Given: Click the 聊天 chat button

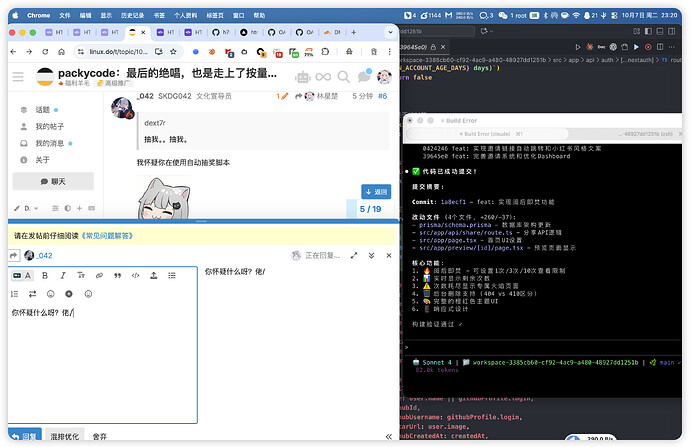Looking at the screenshot, I should coord(53,181).
